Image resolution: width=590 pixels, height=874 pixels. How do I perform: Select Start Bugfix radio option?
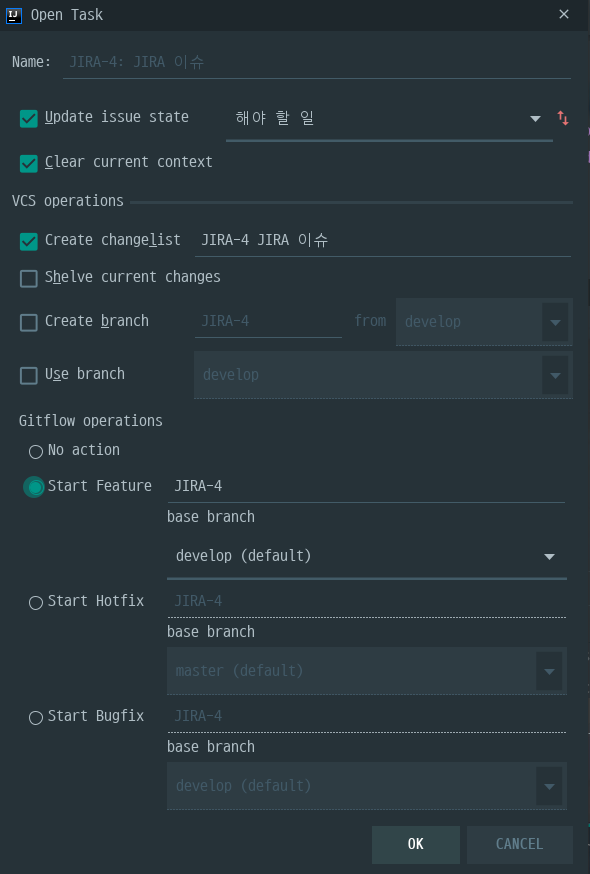(x=36, y=717)
